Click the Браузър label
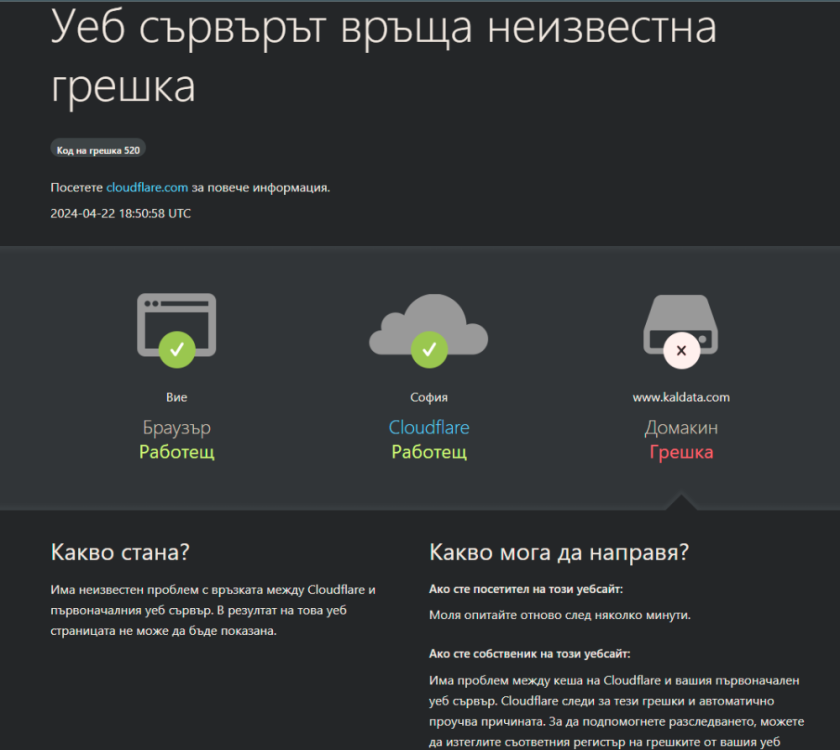Viewport: 840px width, 750px height. pyautogui.click(x=177, y=428)
